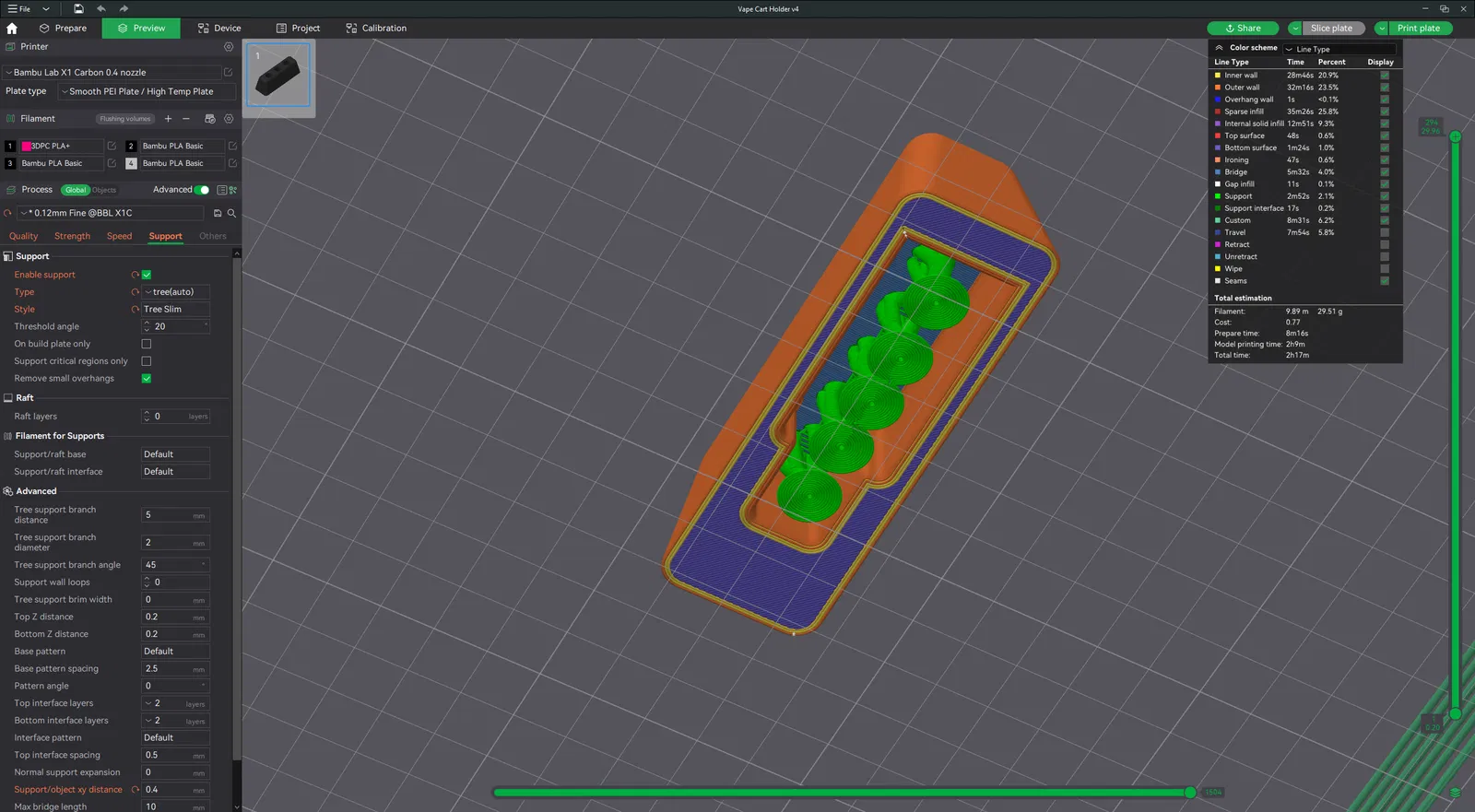The image size is (1475, 812).
Task: Reset support Type value to default
Action: [135, 292]
